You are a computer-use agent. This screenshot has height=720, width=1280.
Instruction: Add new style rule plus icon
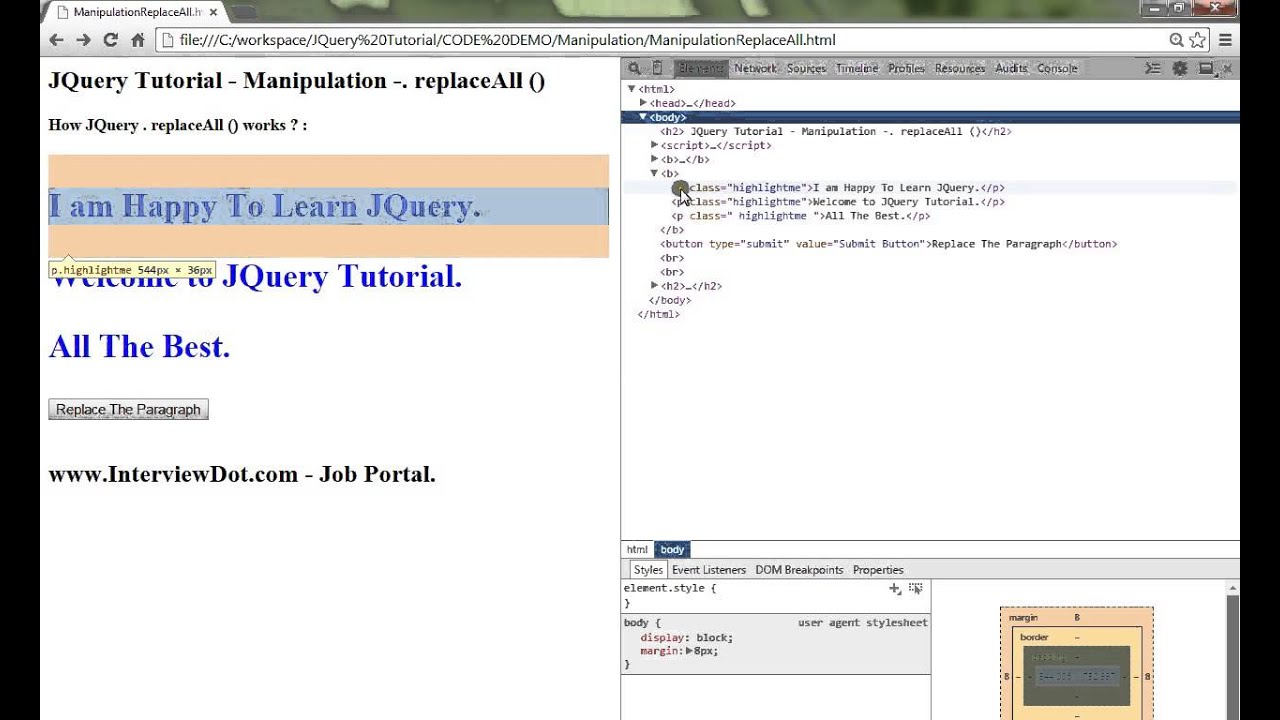[895, 589]
